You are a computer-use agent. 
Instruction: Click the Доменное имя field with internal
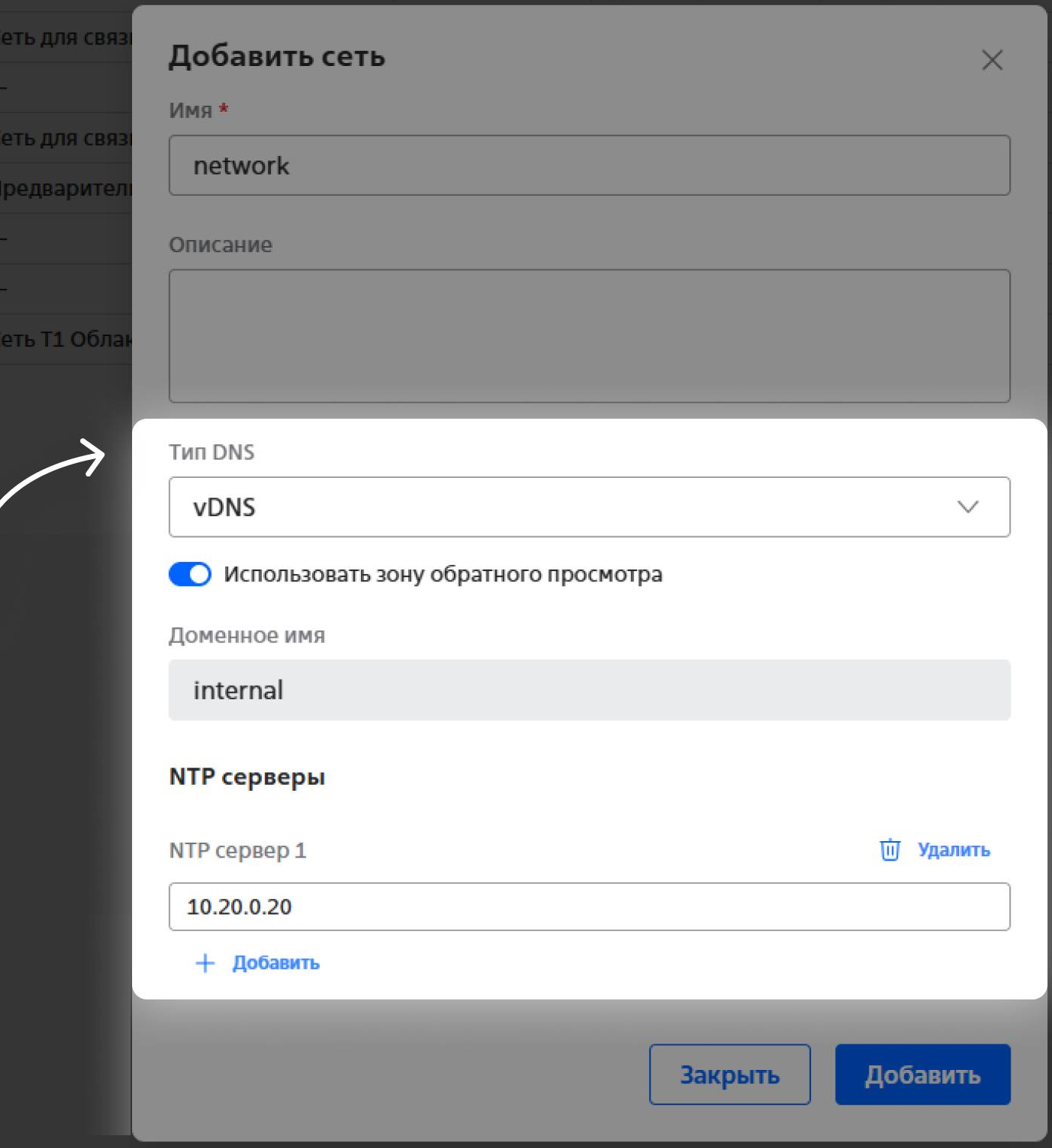tap(589, 690)
